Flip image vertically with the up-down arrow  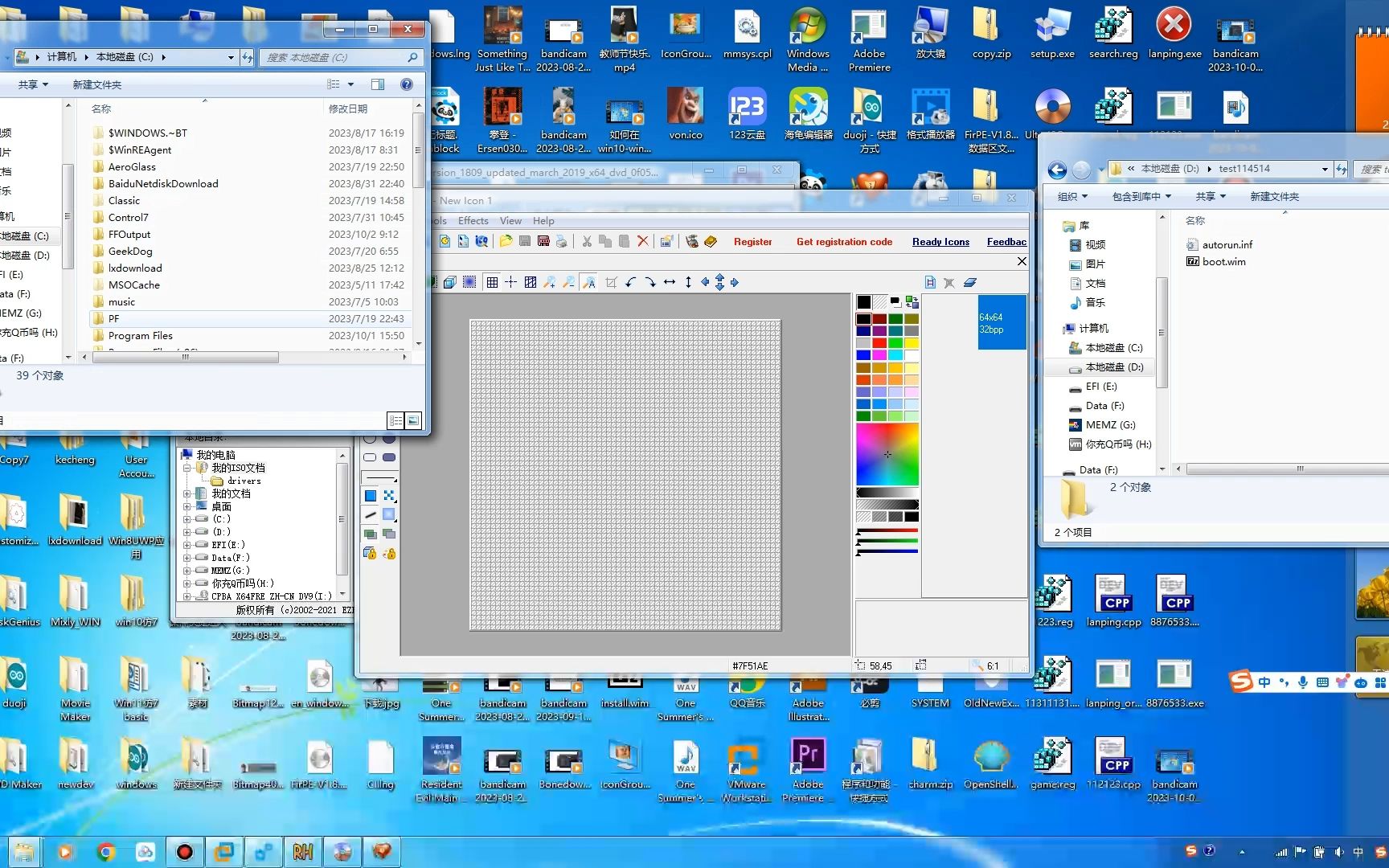pos(688,282)
